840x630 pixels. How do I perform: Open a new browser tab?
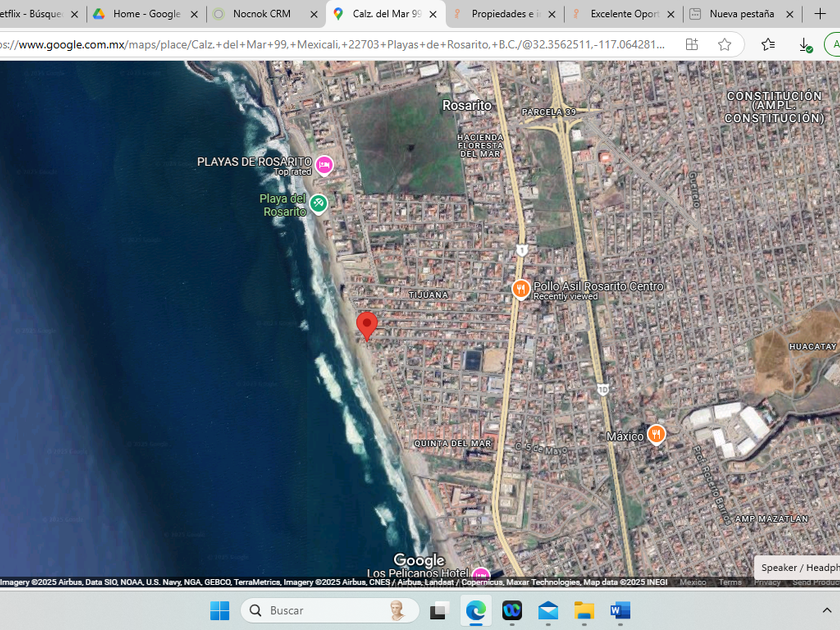coord(820,14)
